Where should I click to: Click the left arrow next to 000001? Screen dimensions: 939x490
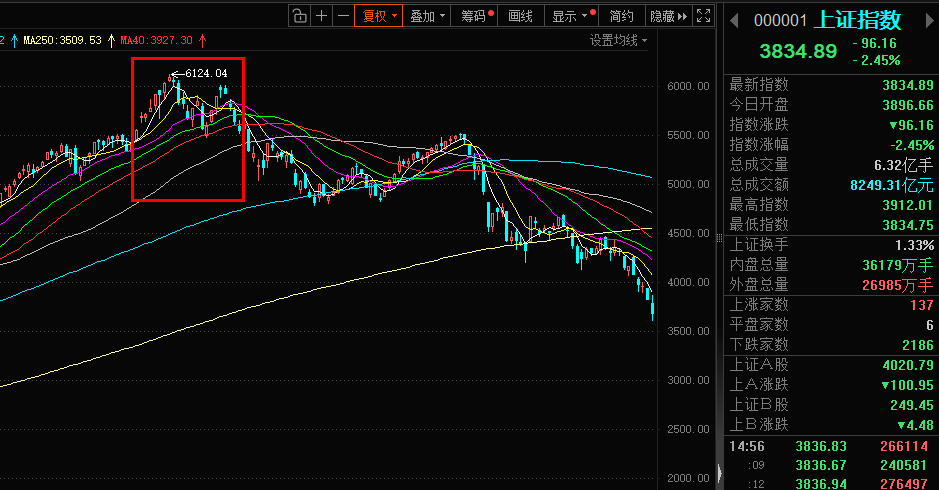point(733,20)
